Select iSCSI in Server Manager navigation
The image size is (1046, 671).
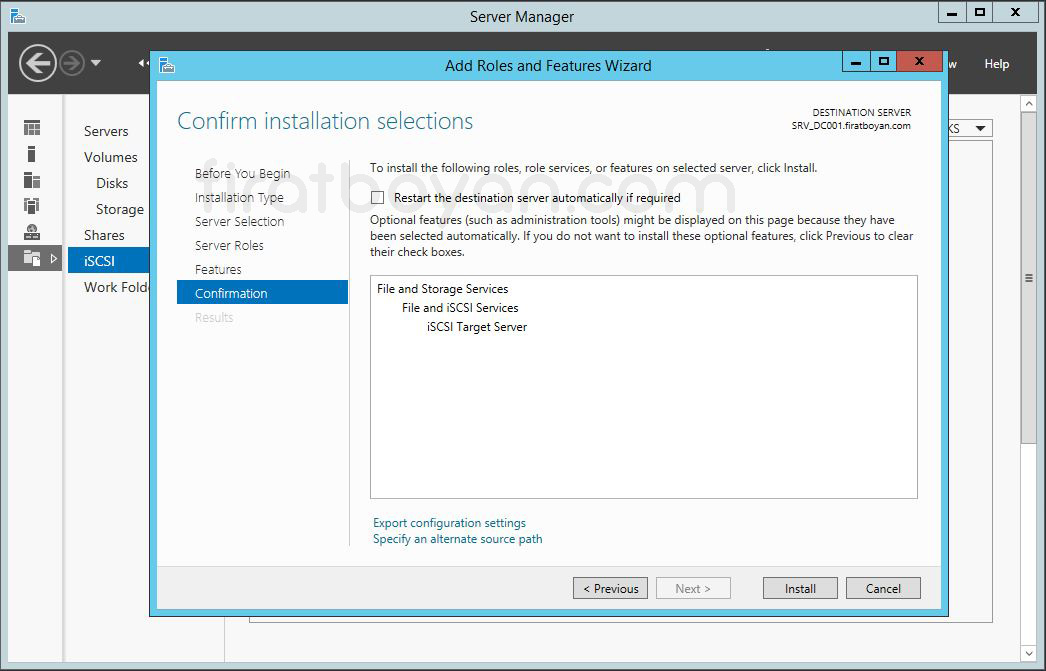108,261
